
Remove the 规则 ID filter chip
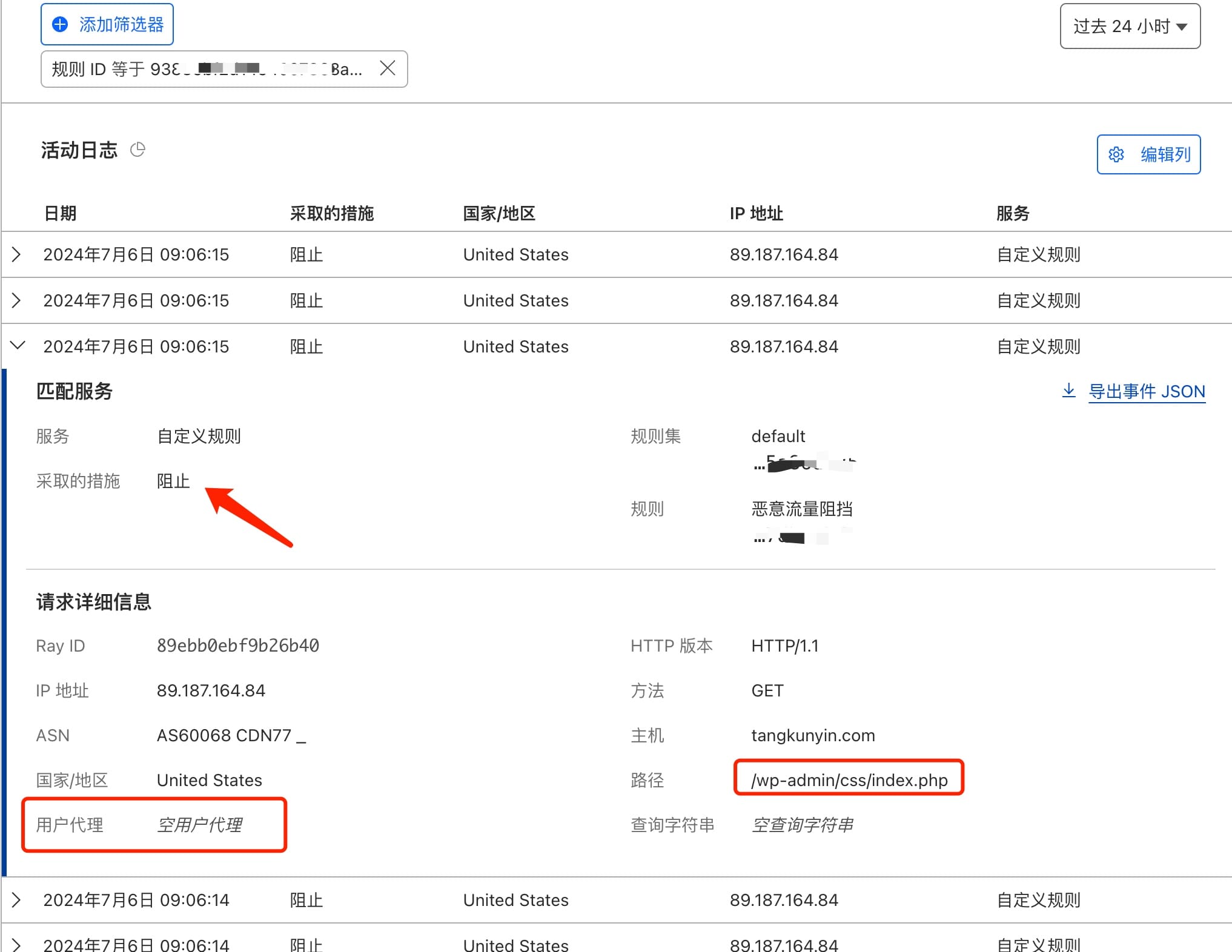point(388,68)
